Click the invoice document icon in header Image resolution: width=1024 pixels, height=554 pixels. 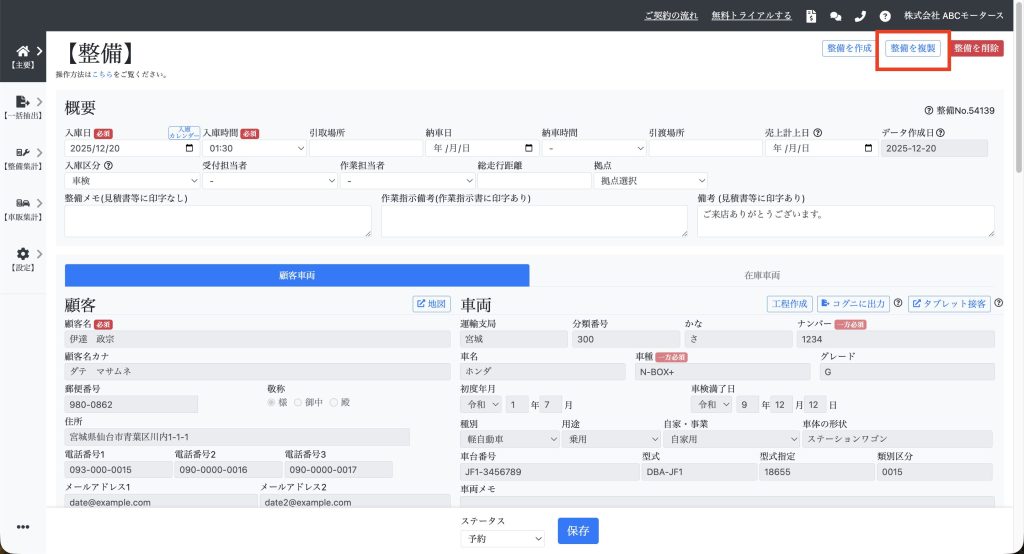click(x=811, y=16)
